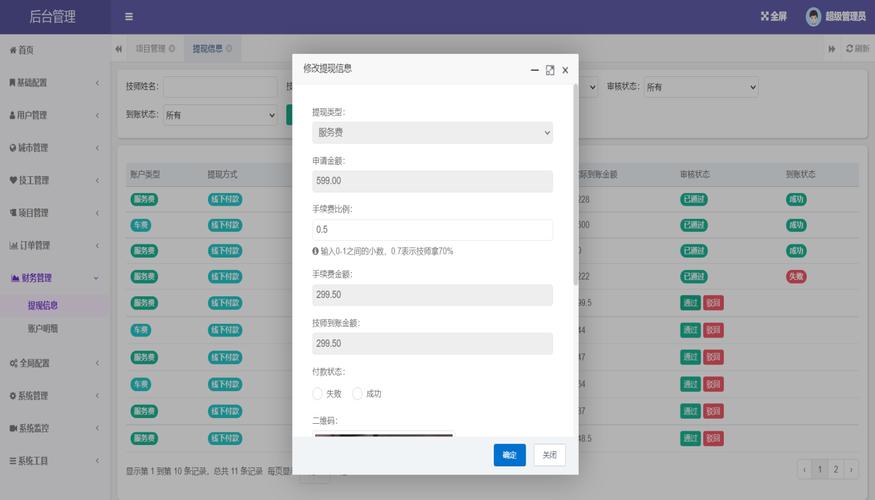
Task: Close the 修改提现信息 dialog with X
Action: coord(565,70)
